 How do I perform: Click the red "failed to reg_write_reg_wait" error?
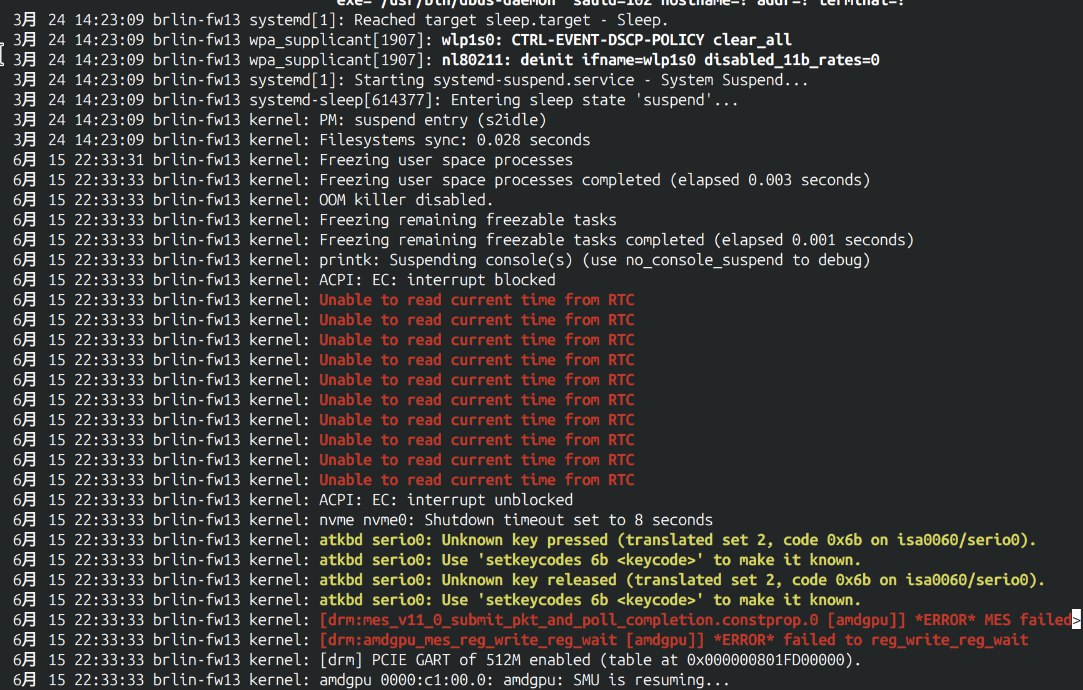(673, 640)
